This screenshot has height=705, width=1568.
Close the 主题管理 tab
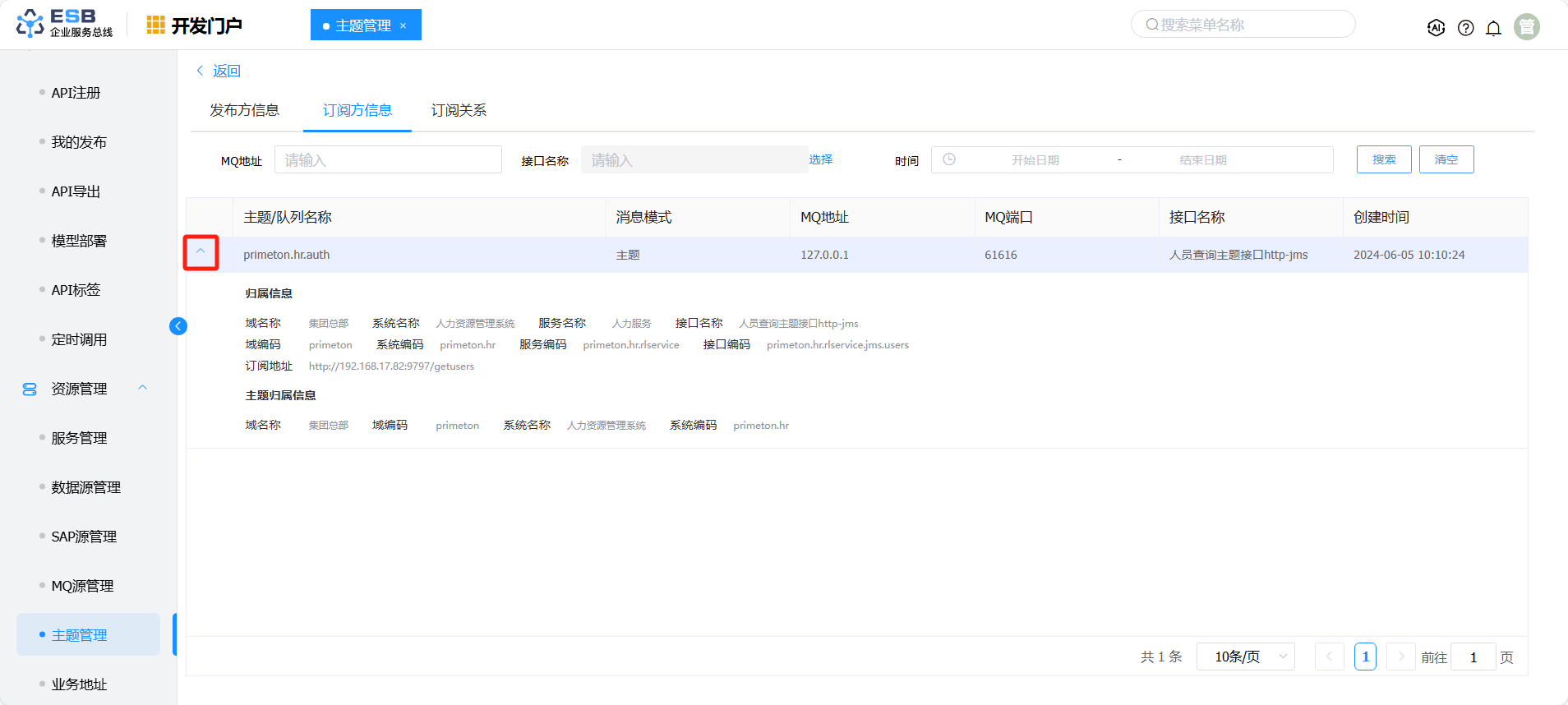click(404, 25)
